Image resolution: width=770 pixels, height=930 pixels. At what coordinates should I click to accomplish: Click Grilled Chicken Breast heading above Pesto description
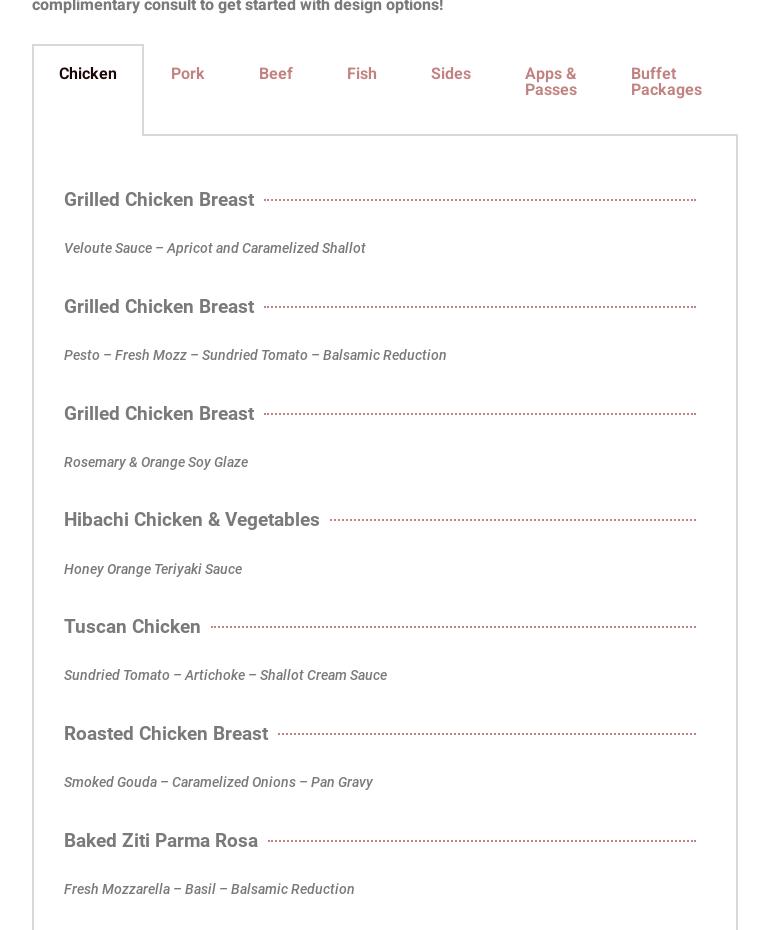tap(159, 307)
